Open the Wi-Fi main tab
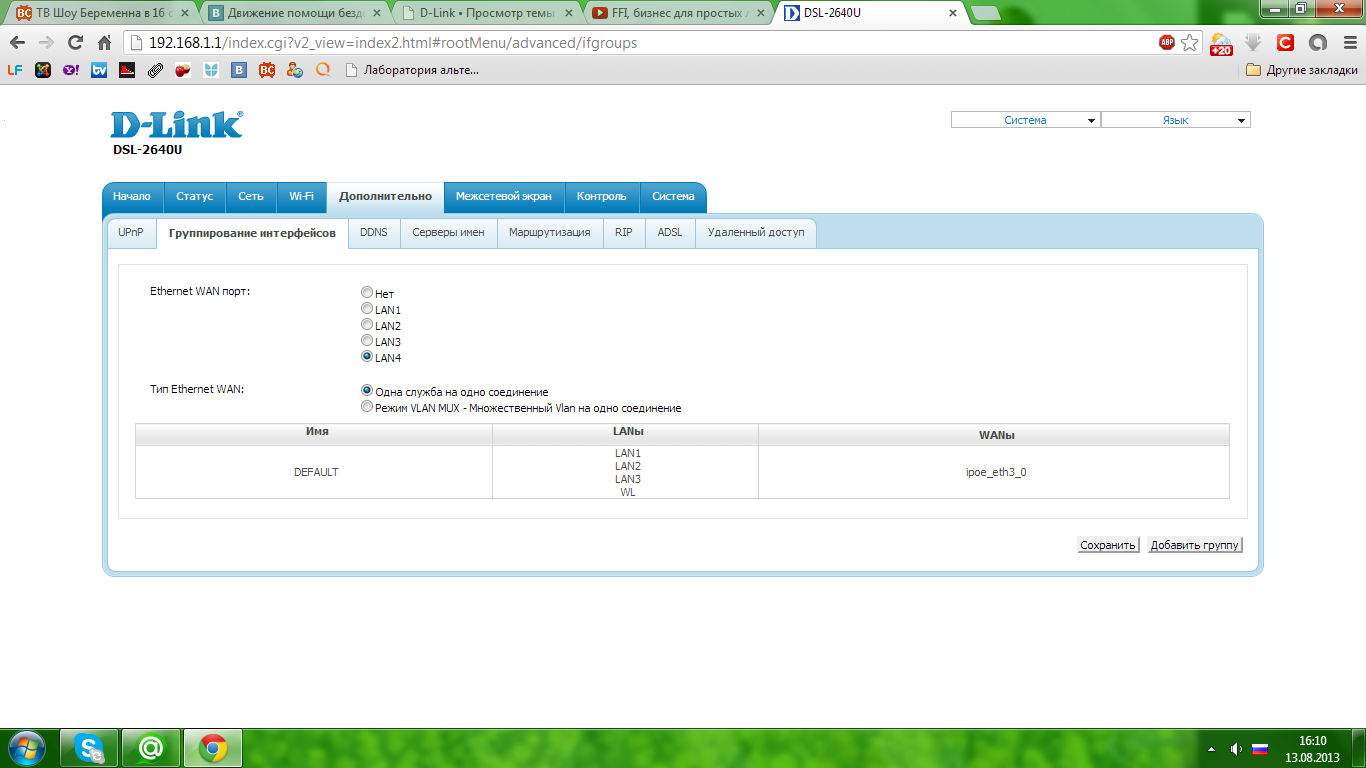1366x768 pixels. [x=302, y=197]
